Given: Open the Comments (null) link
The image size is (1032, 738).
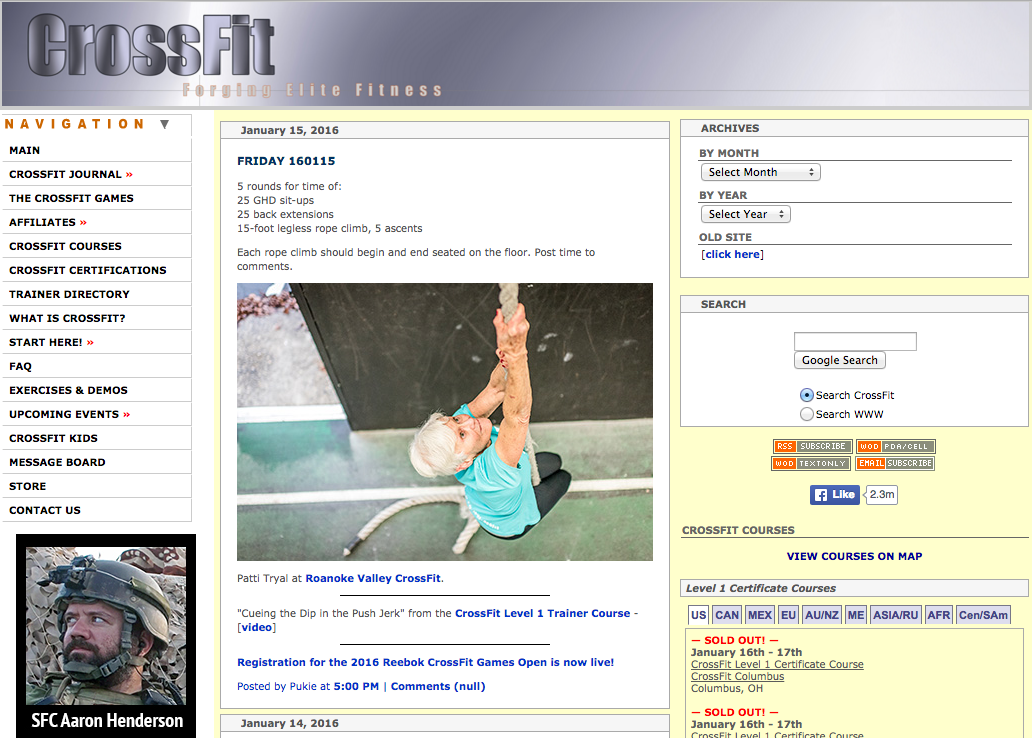Looking at the screenshot, I should click(438, 686).
